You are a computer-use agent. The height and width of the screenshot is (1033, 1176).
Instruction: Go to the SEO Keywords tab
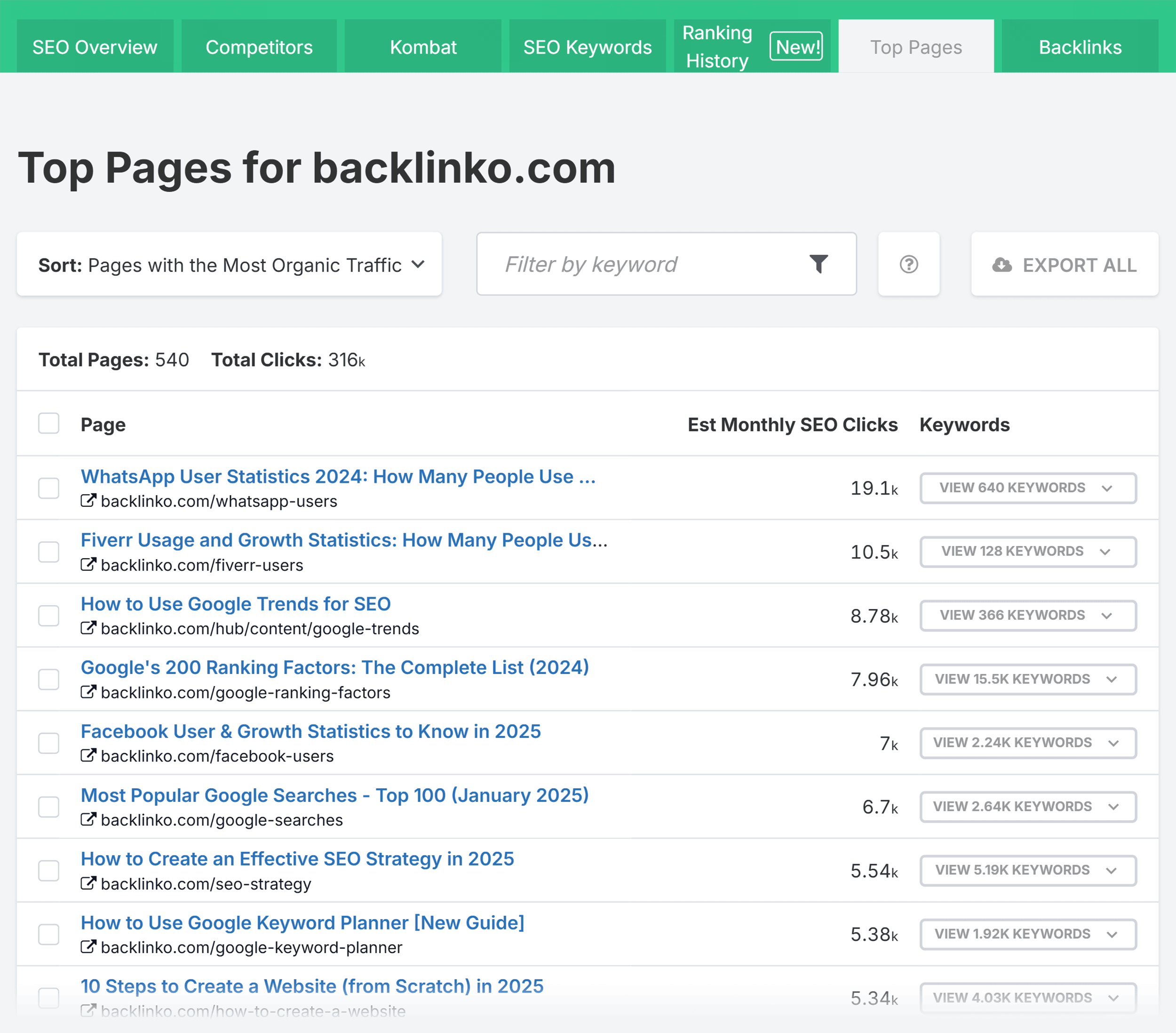pos(588,47)
